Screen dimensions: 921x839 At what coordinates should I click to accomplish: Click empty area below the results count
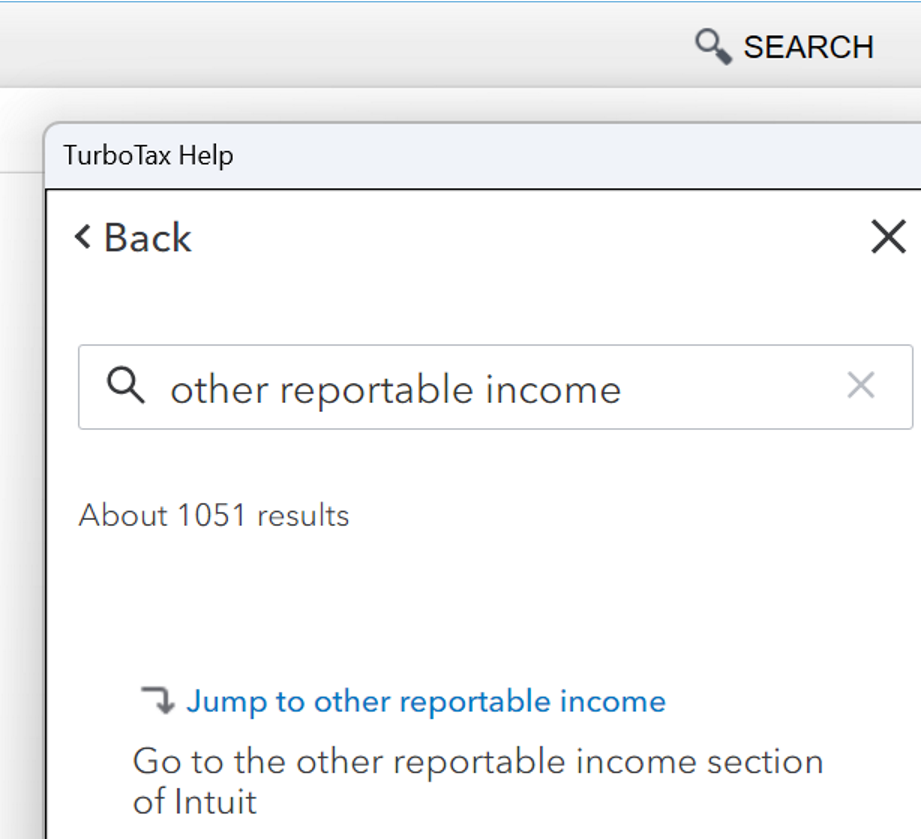click(480, 600)
